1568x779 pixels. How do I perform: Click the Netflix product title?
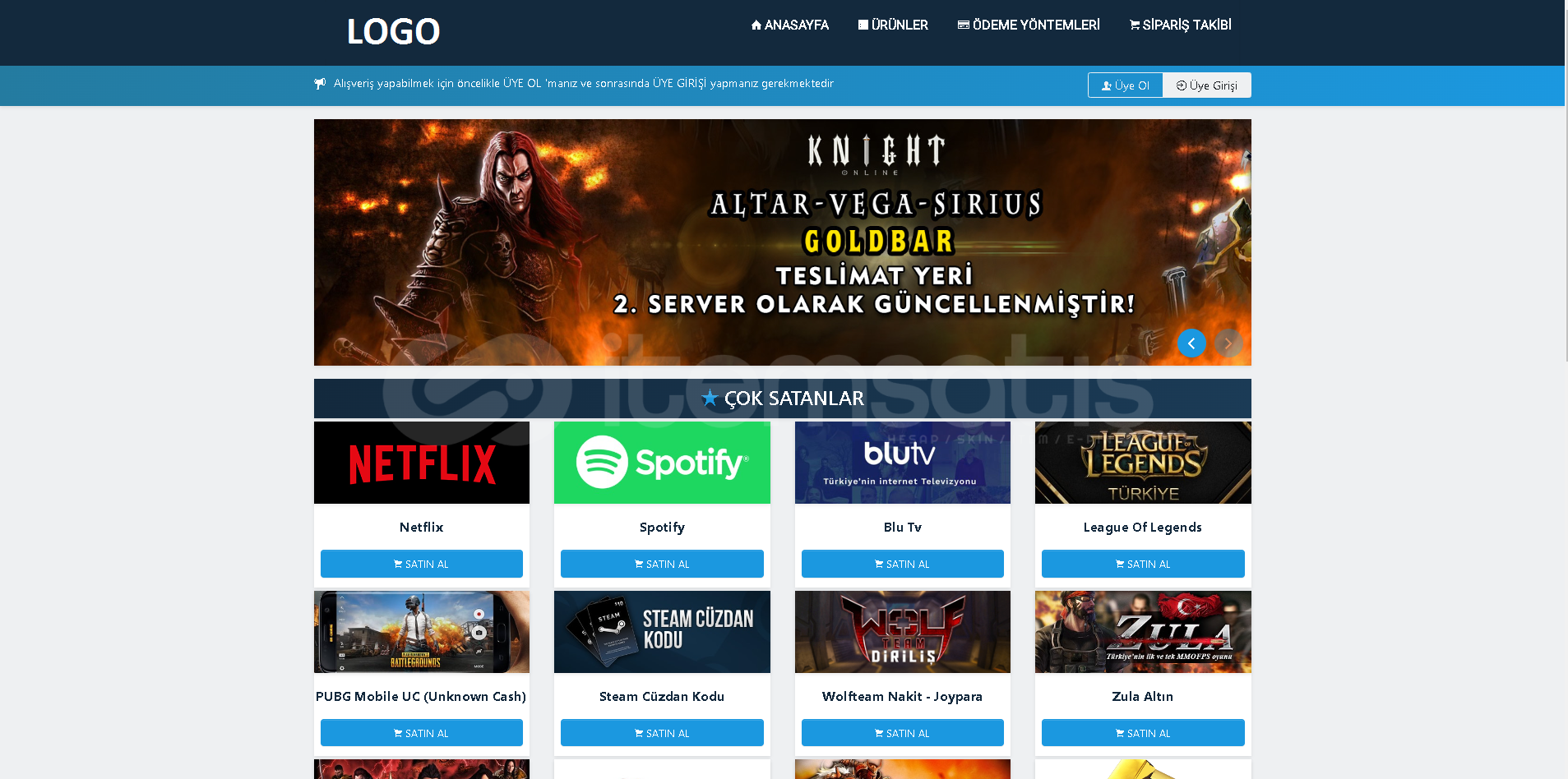coord(422,528)
